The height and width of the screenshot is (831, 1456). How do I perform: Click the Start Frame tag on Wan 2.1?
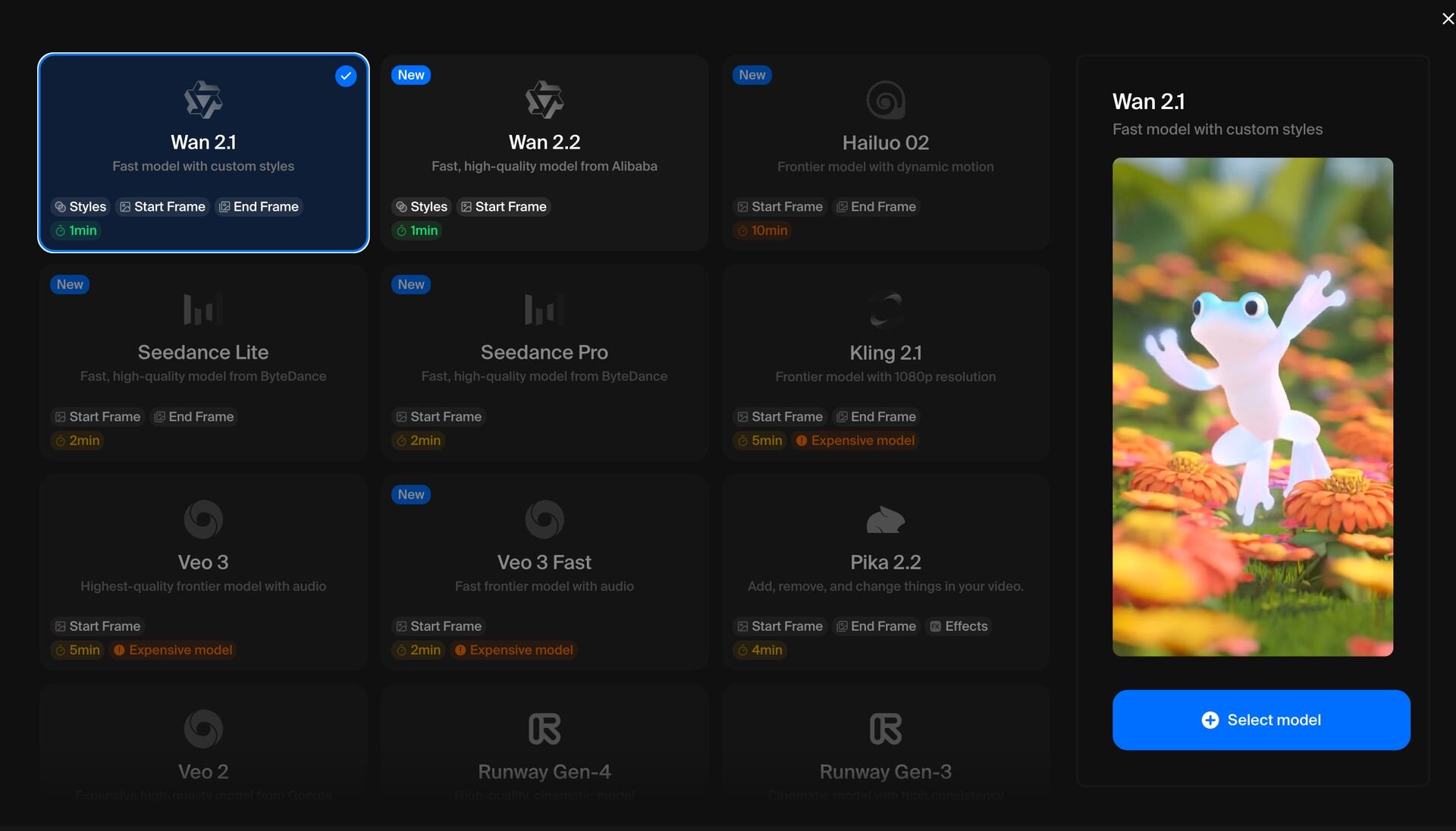coord(162,206)
